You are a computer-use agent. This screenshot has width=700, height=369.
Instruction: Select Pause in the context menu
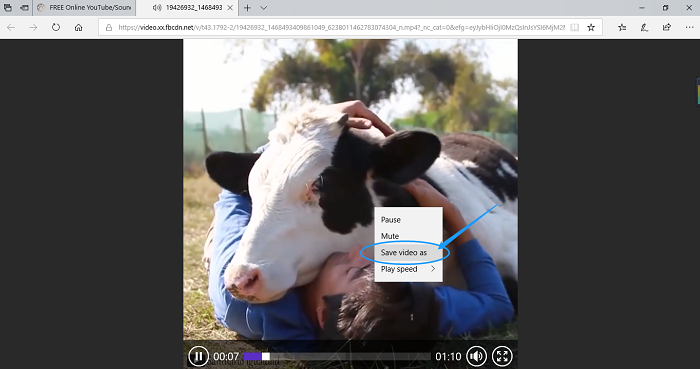point(408,220)
